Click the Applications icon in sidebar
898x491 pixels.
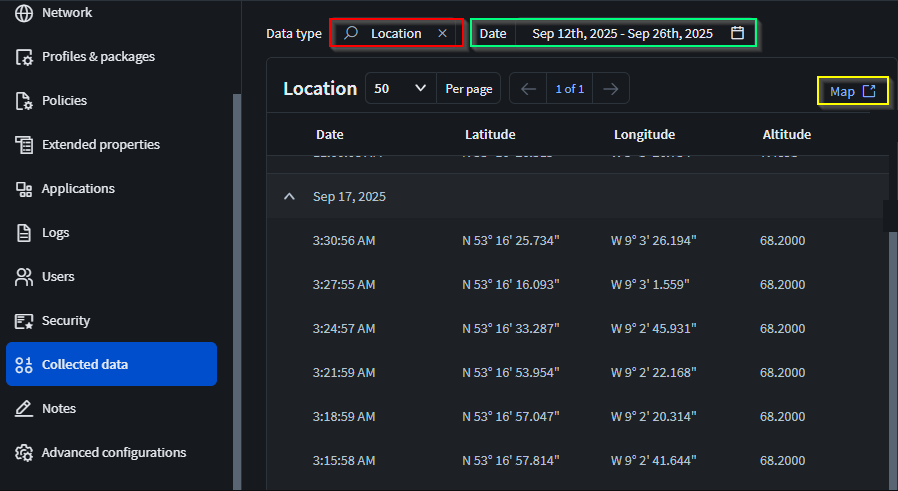tap(25, 189)
